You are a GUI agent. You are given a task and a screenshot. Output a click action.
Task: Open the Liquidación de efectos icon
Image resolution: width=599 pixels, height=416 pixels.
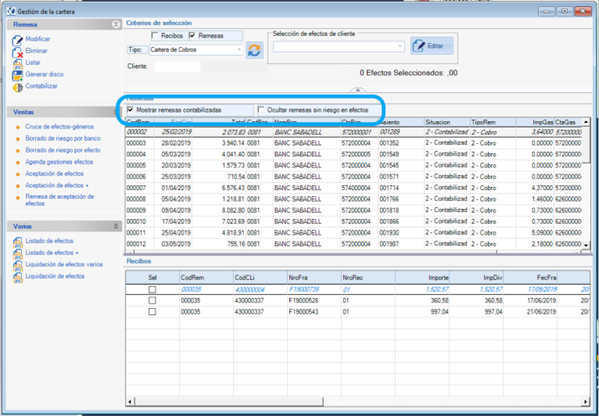[x=18, y=277]
